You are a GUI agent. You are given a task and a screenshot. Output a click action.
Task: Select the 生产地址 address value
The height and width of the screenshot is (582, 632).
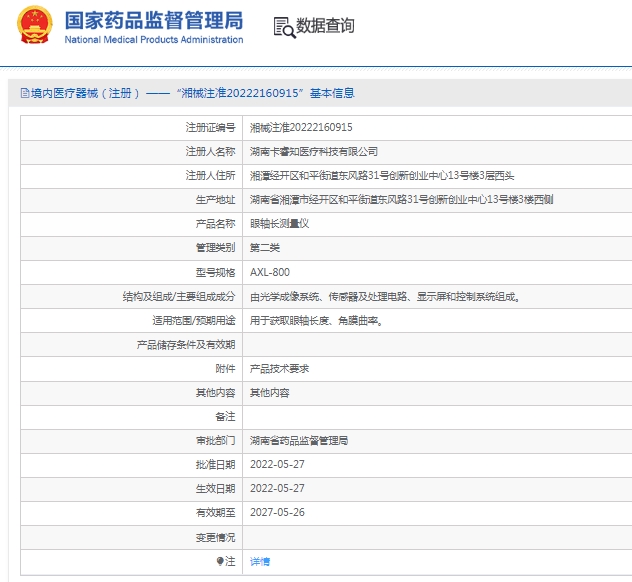[401, 200]
